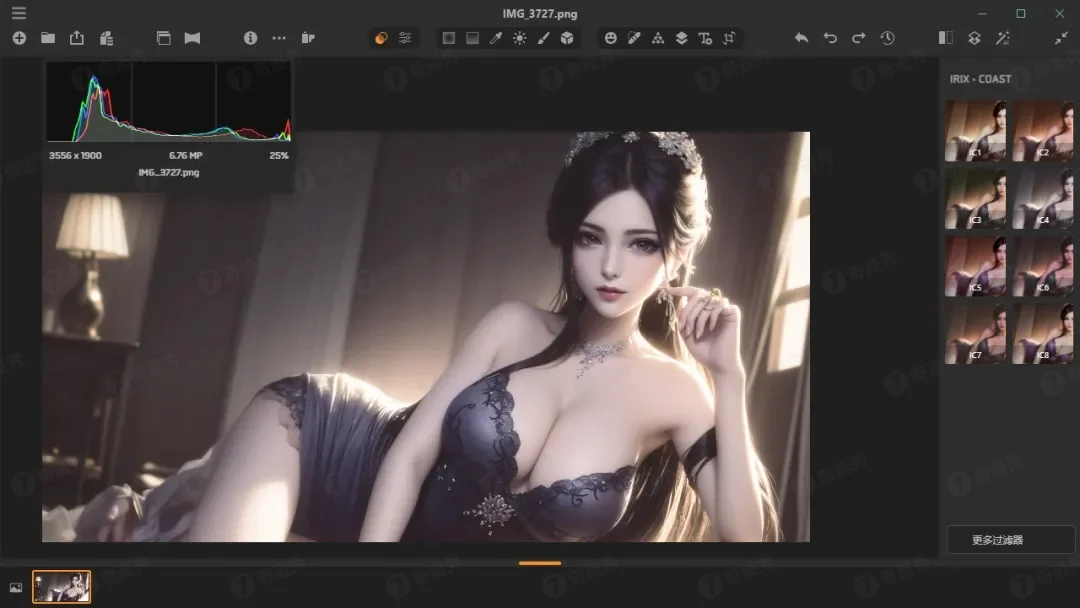Select the IMG_3727 filmstrip thumbnail
This screenshot has height=608, width=1080.
[x=62, y=587]
